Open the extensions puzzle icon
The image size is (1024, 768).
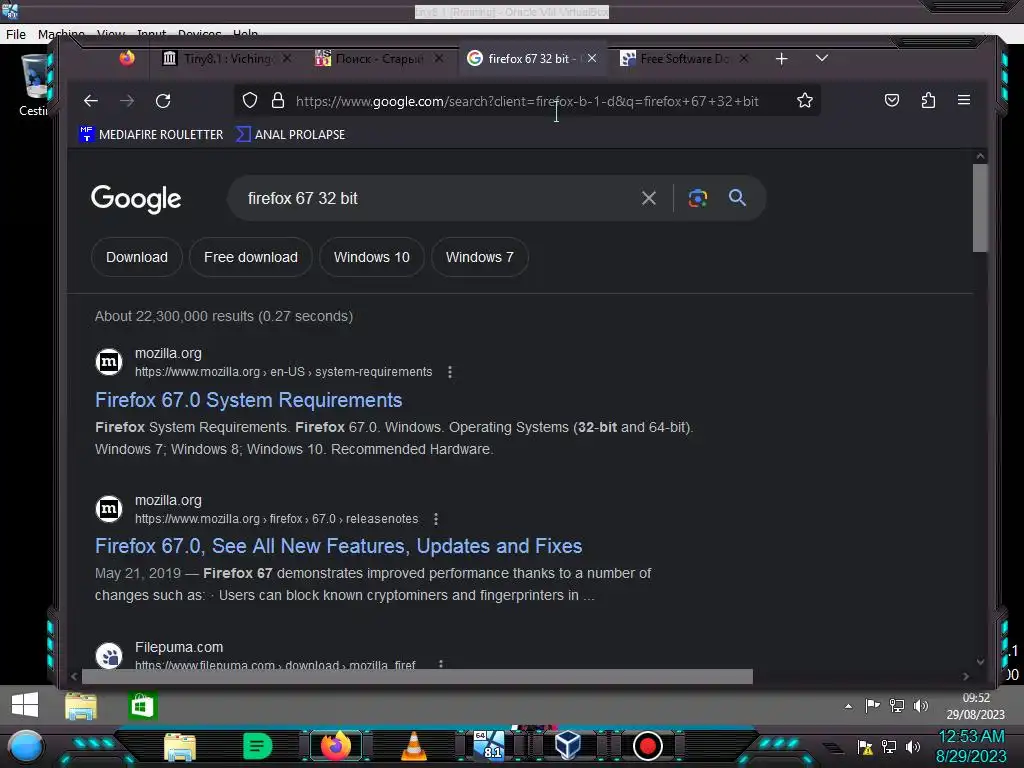coord(928,101)
